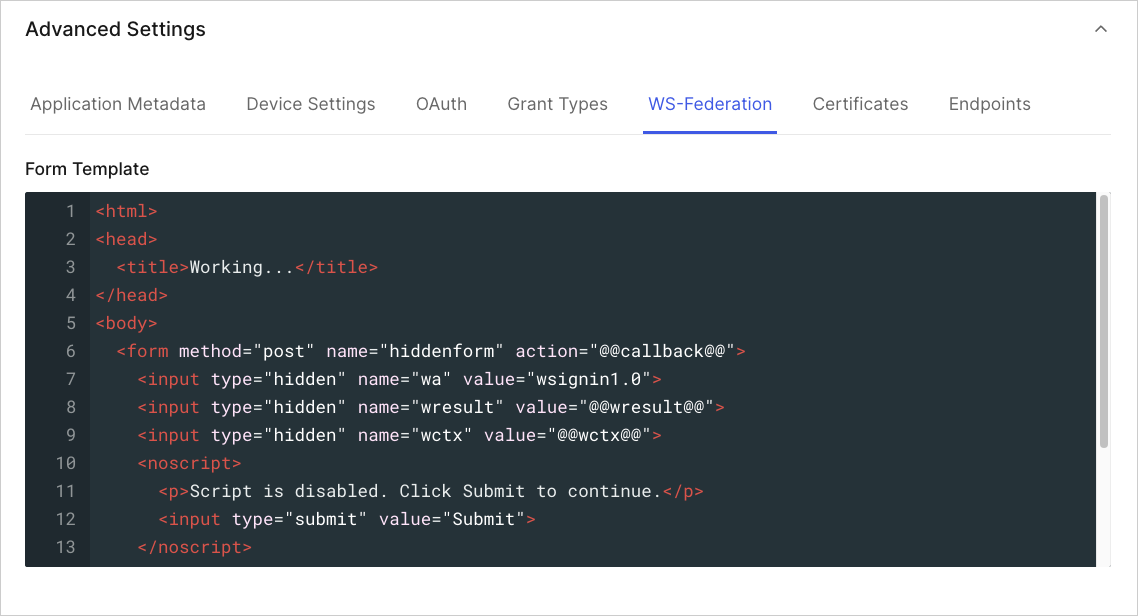View the Grant Types tab
Image resolution: width=1138 pixels, height=616 pixels.
tap(557, 104)
